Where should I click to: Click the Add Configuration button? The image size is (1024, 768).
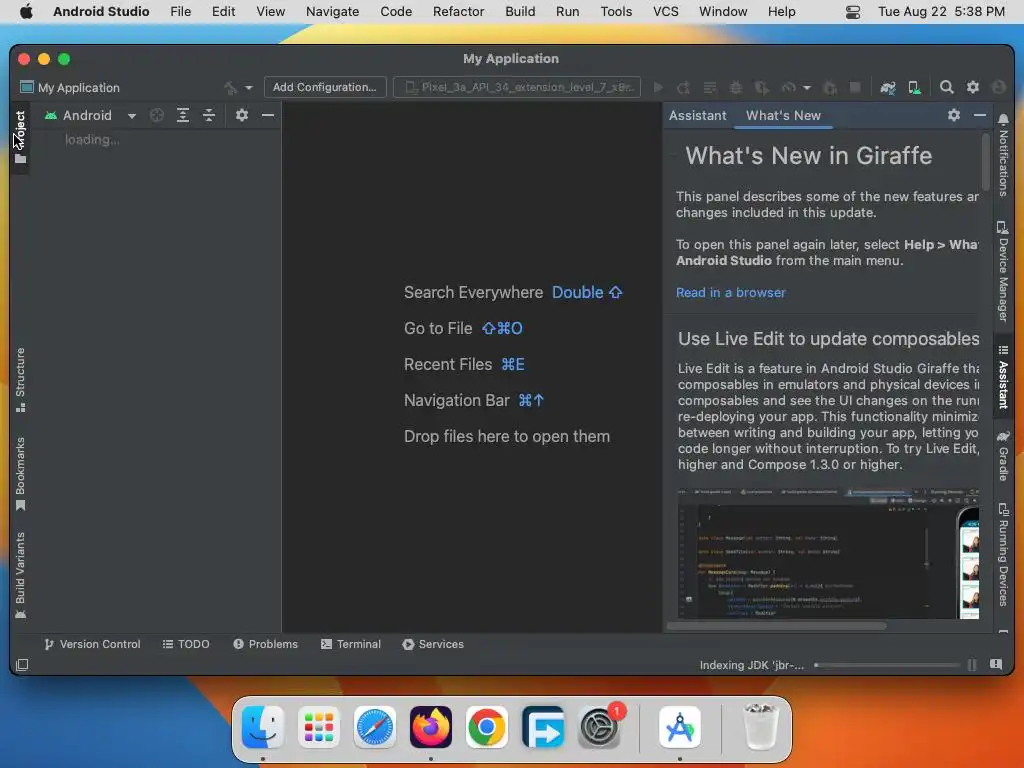pyautogui.click(x=325, y=87)
